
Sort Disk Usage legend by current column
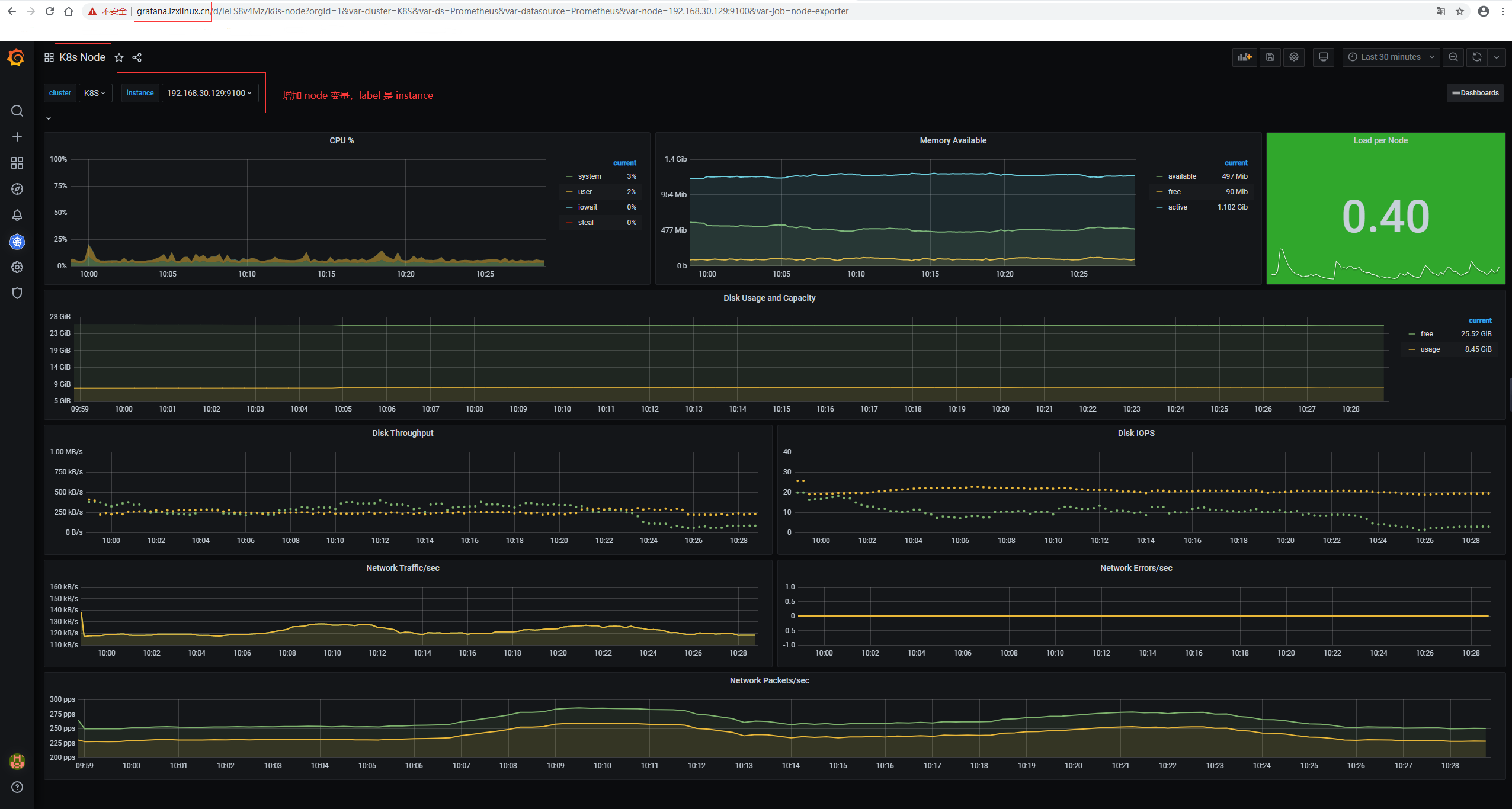tap(1480, 320)
